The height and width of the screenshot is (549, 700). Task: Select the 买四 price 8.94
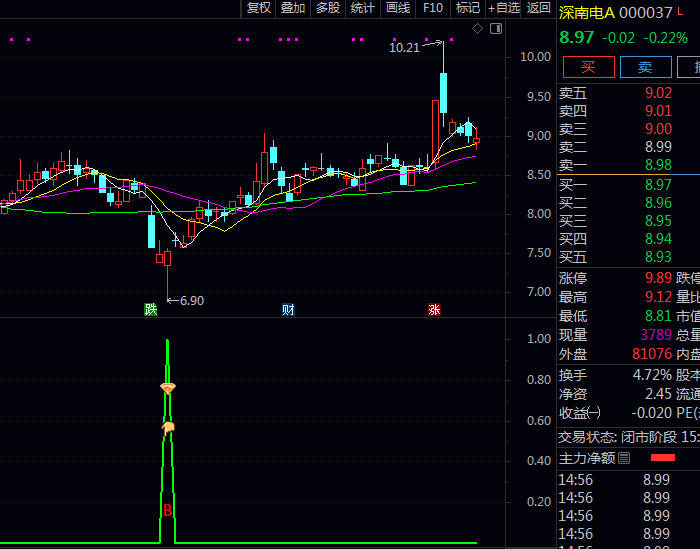pyautogui.click(x=658, y=239)
